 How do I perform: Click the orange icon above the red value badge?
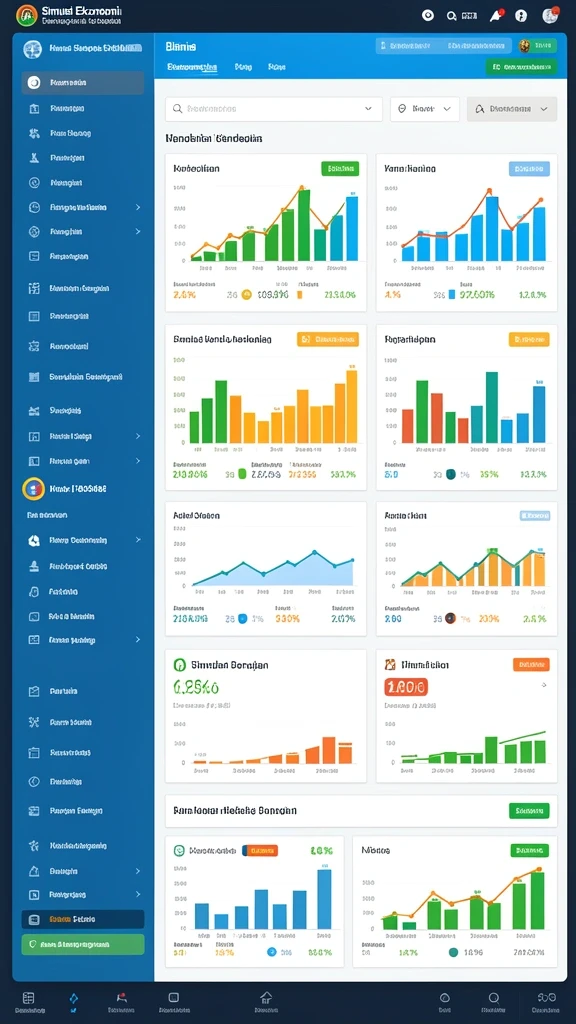pyautogui.click(x=391, y=665)
